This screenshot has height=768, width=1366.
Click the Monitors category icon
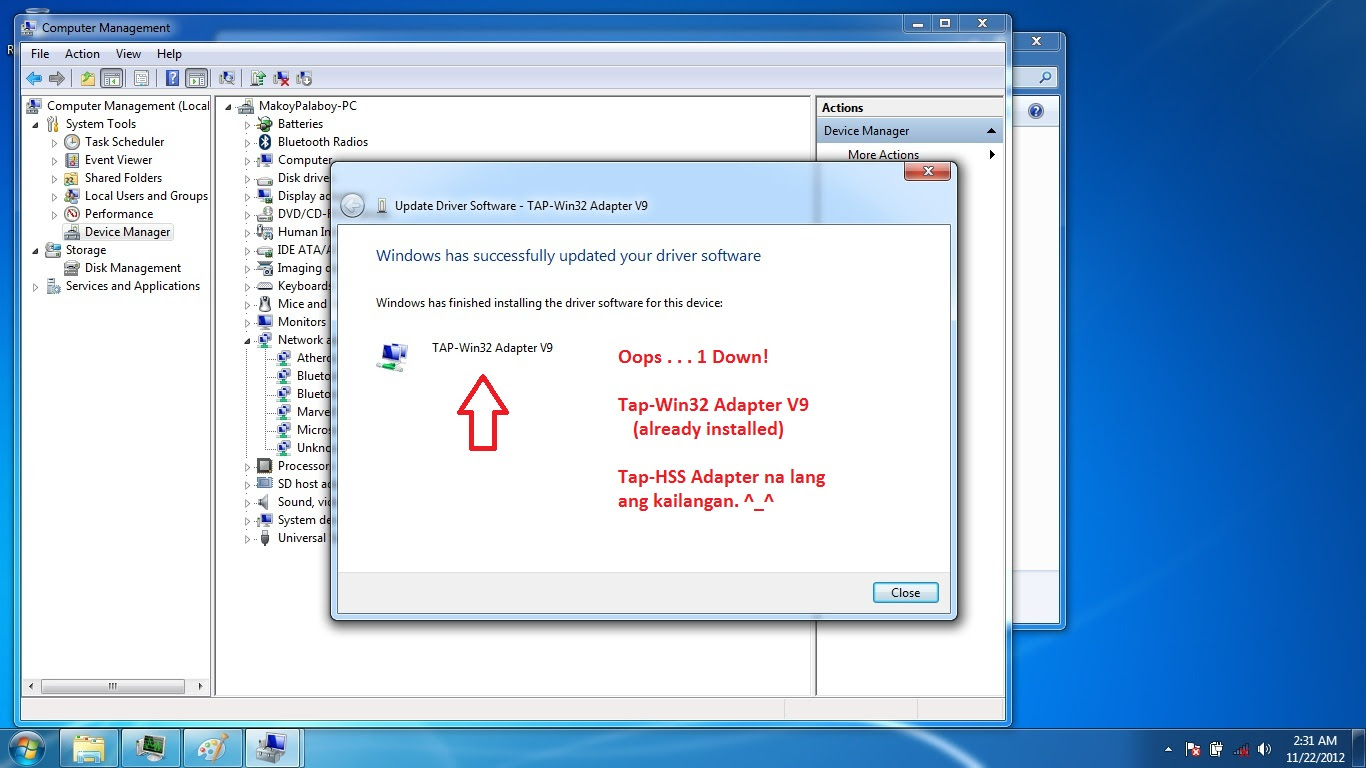click(x=265, y=322)
